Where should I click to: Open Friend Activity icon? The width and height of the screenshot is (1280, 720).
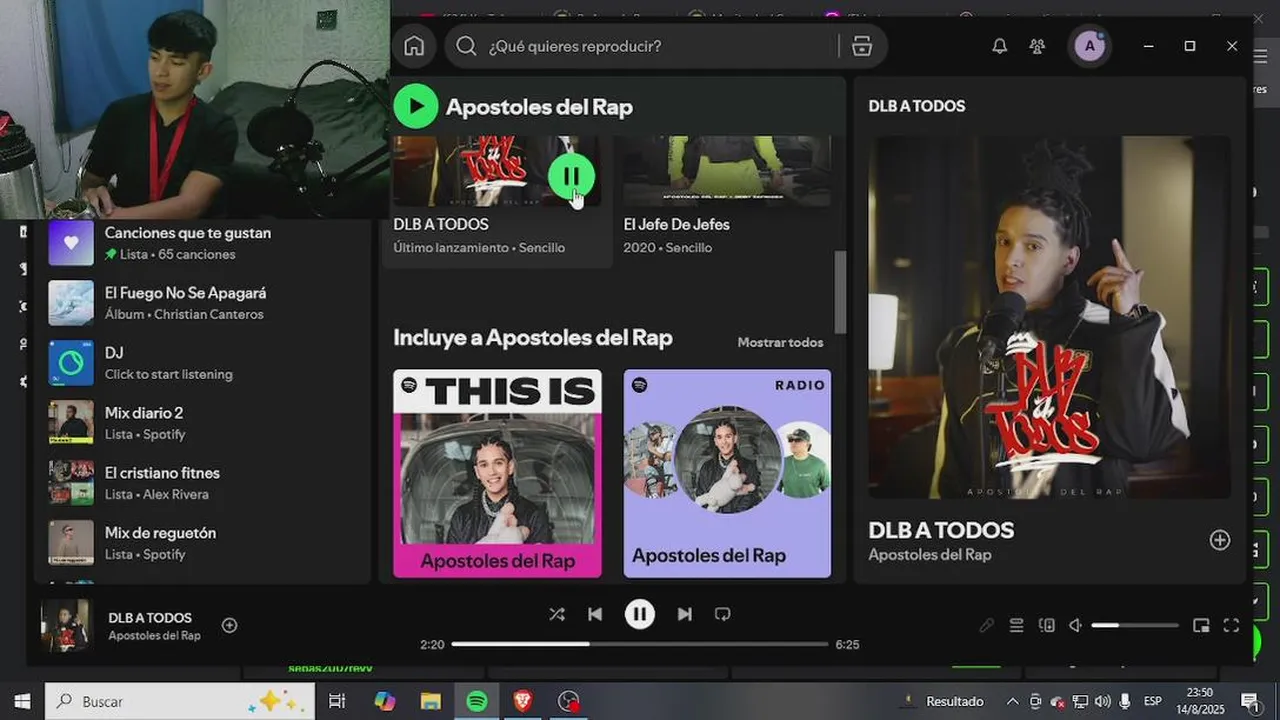pyautogui.click(x=1037, y=46)
